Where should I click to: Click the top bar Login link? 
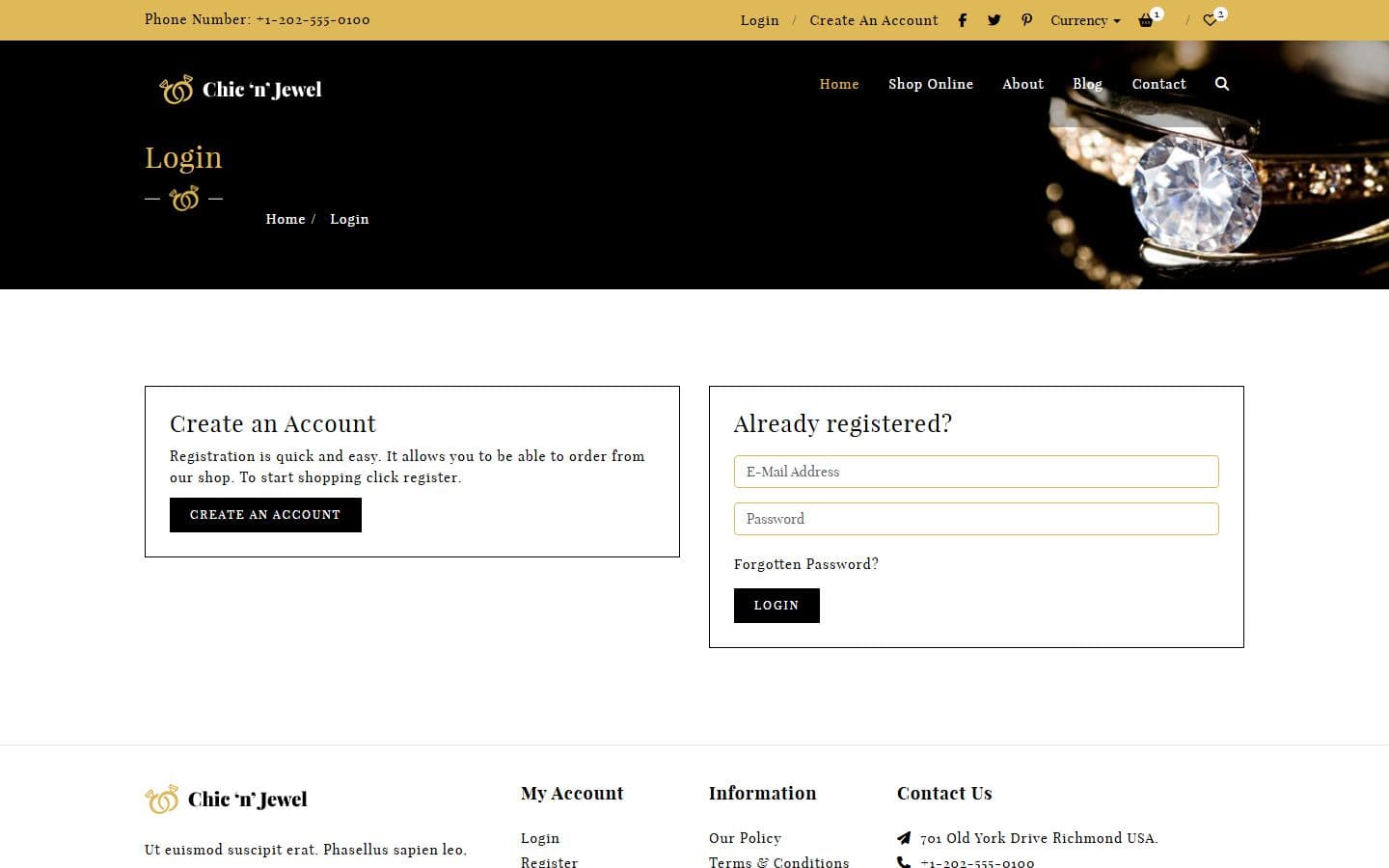coord(759,20)
